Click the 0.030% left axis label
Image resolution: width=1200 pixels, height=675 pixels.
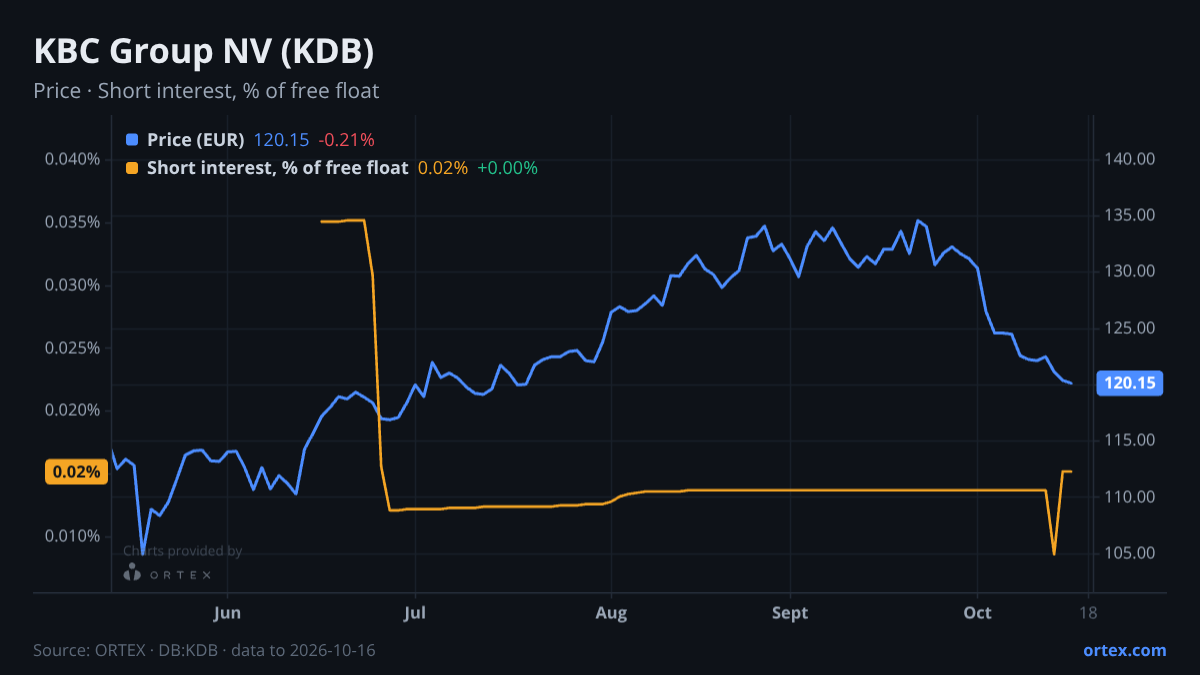[x=72, y=285]
